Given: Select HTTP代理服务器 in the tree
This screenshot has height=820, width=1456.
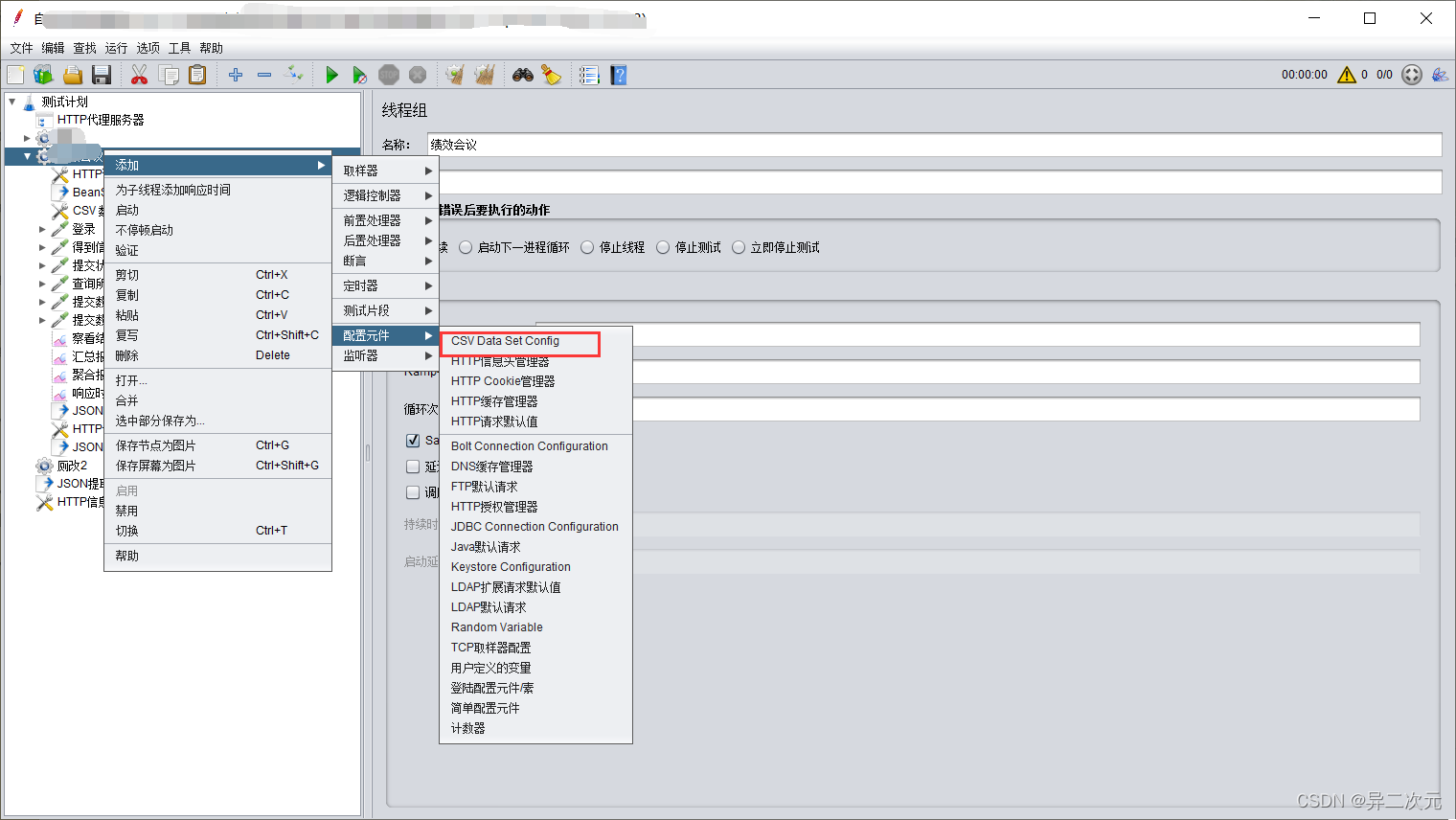Looking at the screenshot, I should [x=101, y=120].
